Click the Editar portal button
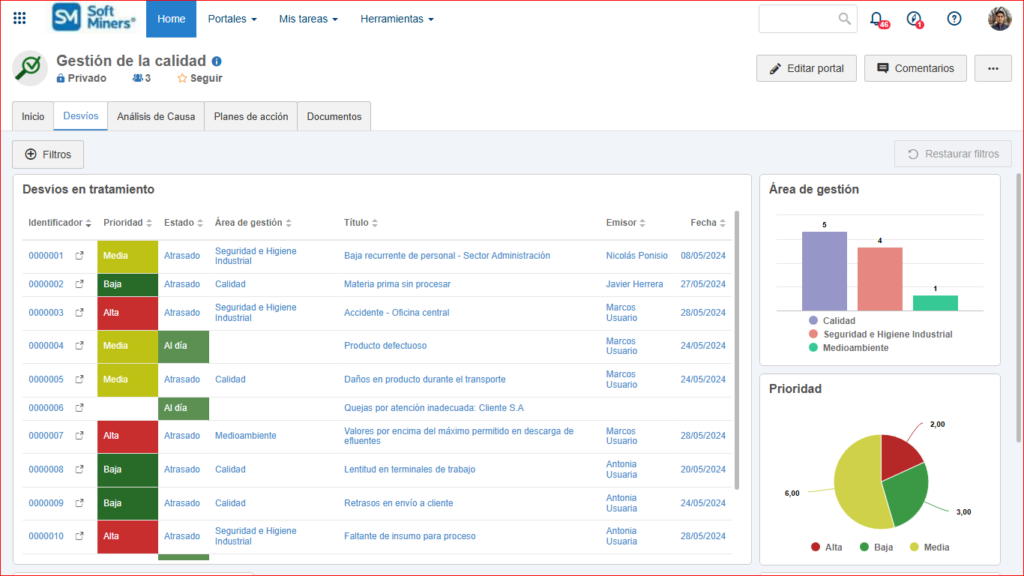 click(x=806, y=69)
